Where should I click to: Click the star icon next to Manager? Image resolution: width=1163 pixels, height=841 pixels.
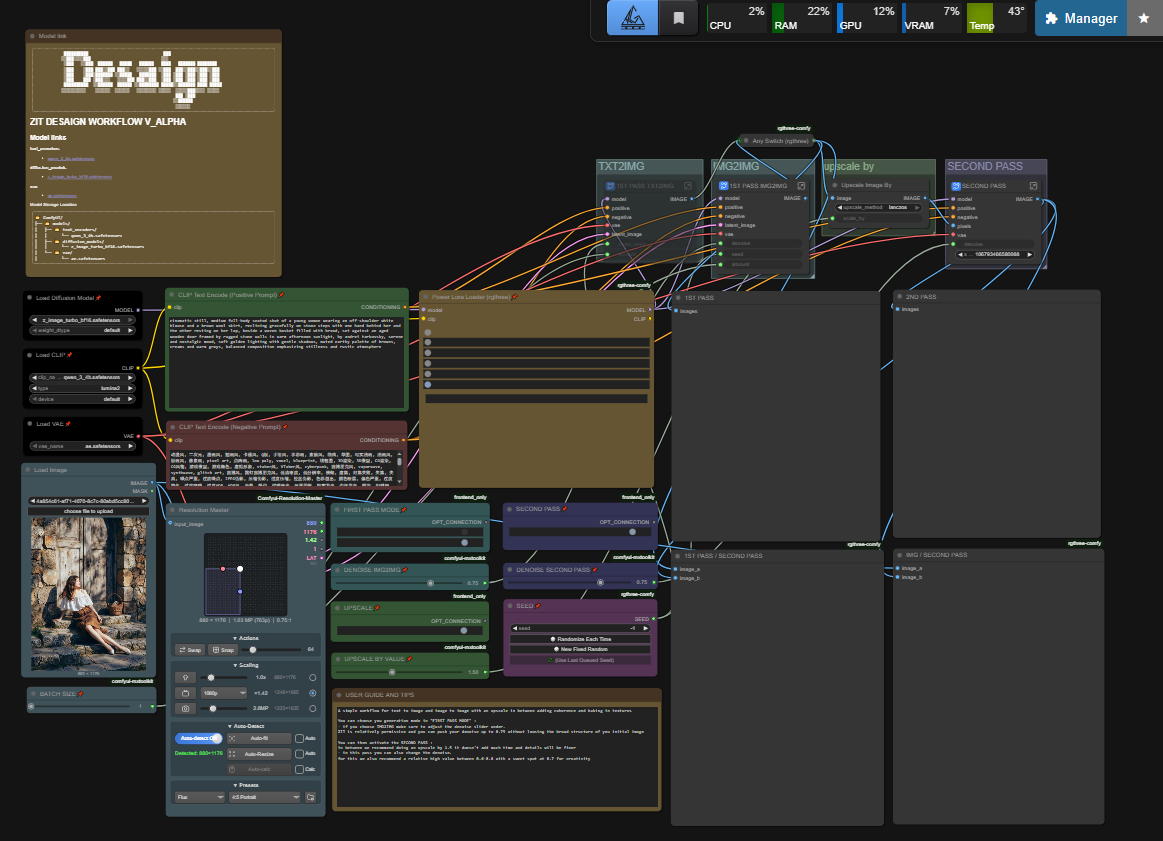(x=1144, y=18)
